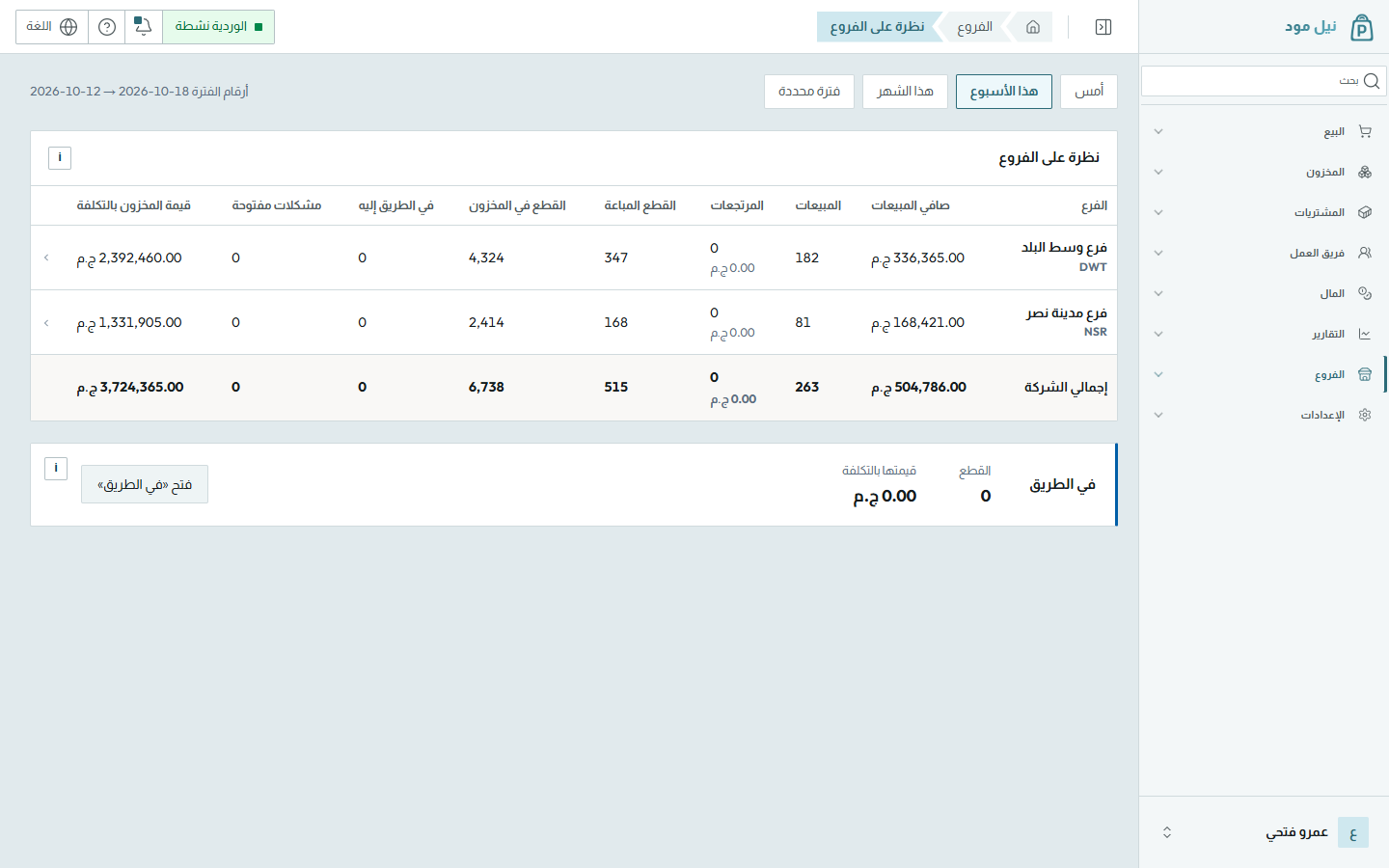Open the الفروع store icon
Viewport: 1389px width, 868px height.
click(1365, 374)
